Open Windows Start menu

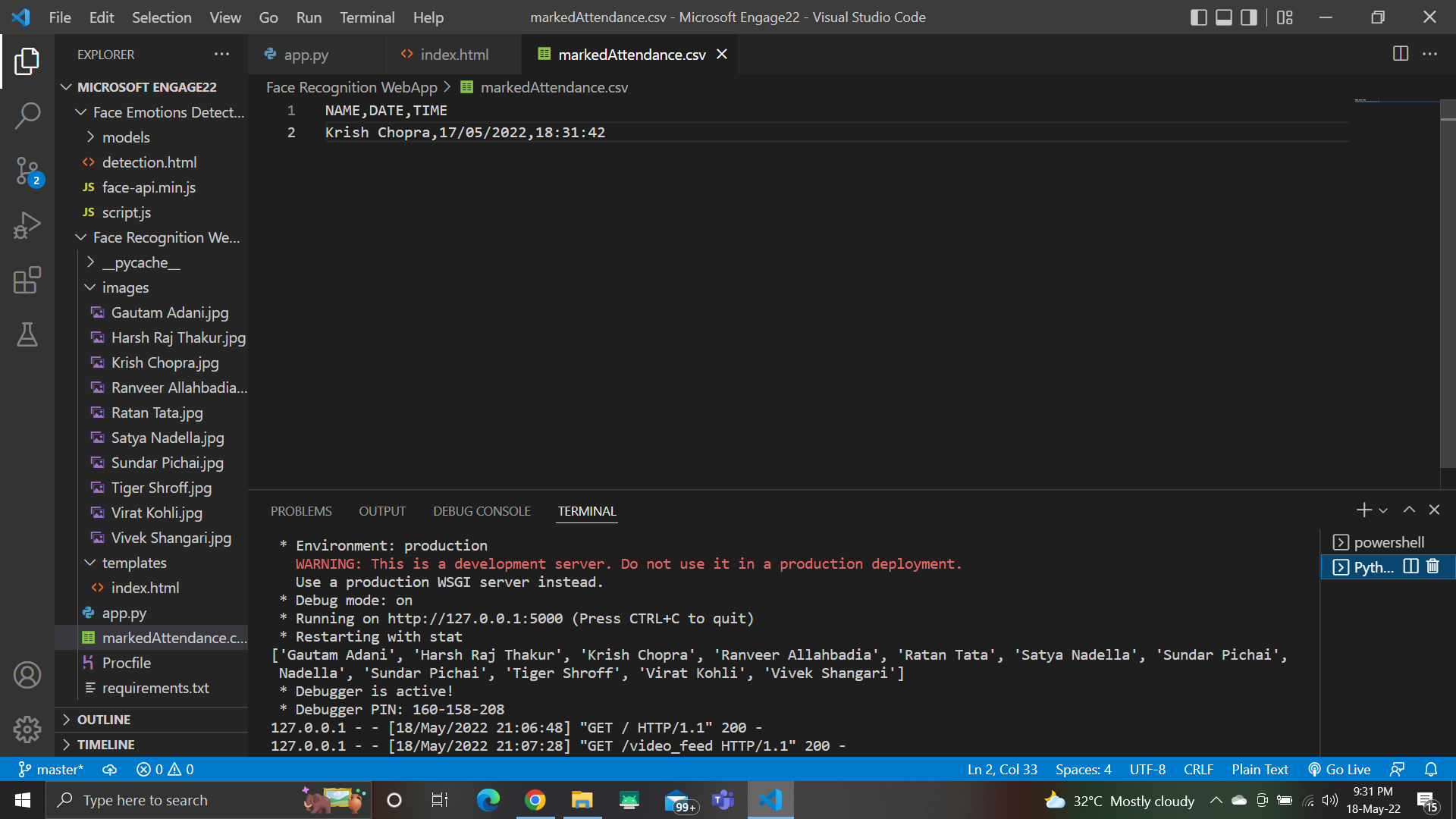23,800
